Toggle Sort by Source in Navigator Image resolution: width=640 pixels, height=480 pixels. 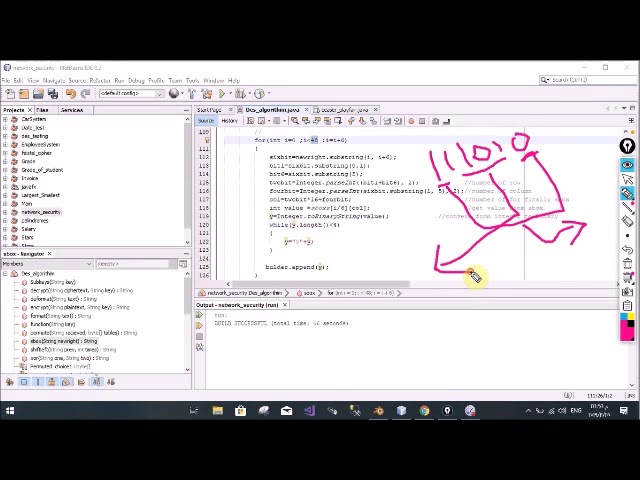[x=111, y=382]
